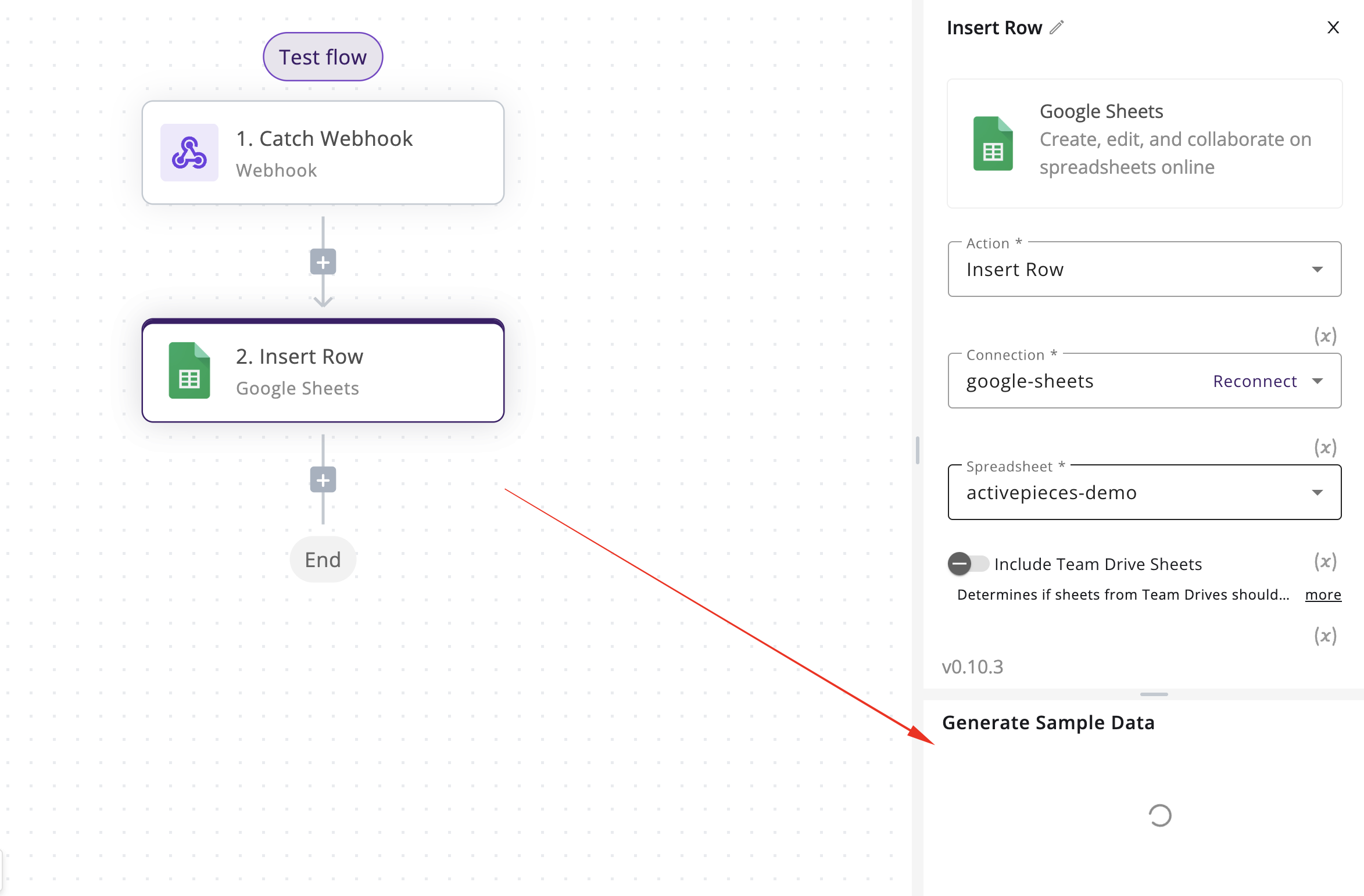Open the Connection dropdown arrow

(1318, 381)
